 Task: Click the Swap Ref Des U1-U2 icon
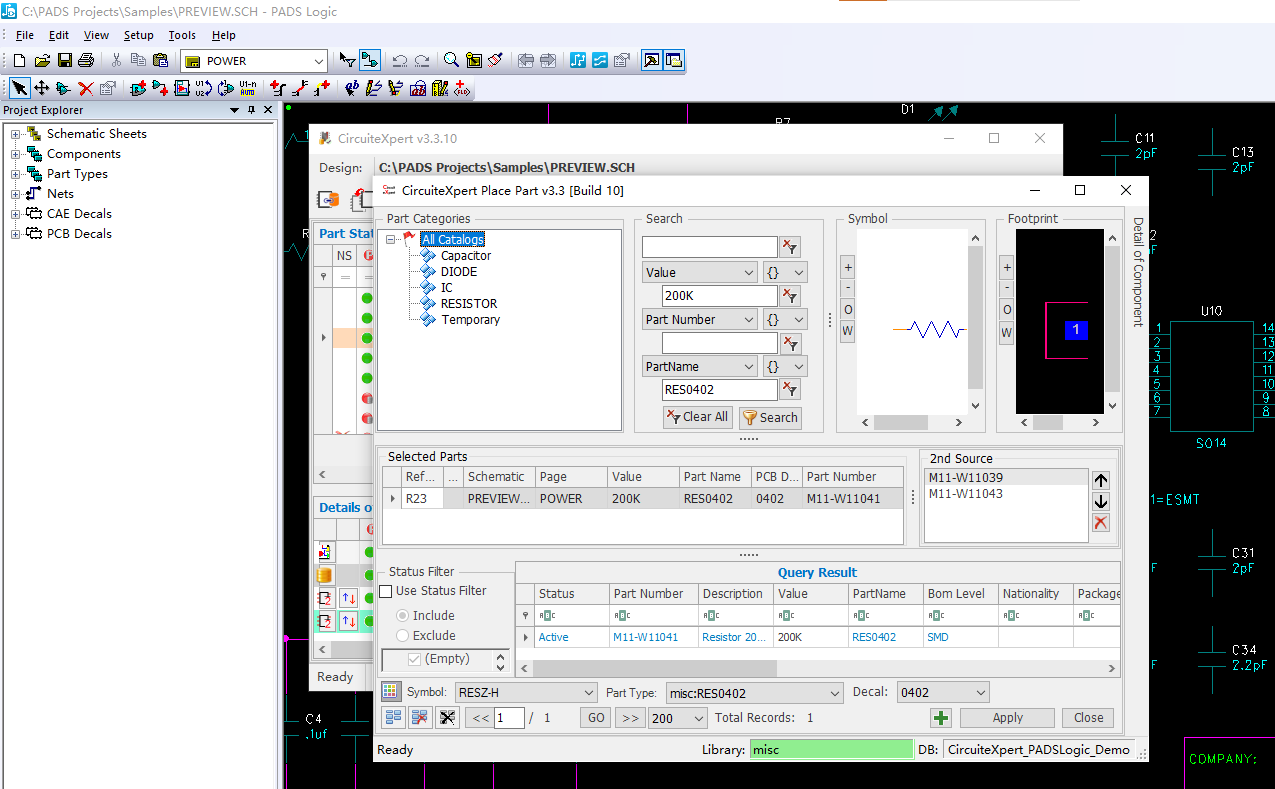[x=203, y=89]
